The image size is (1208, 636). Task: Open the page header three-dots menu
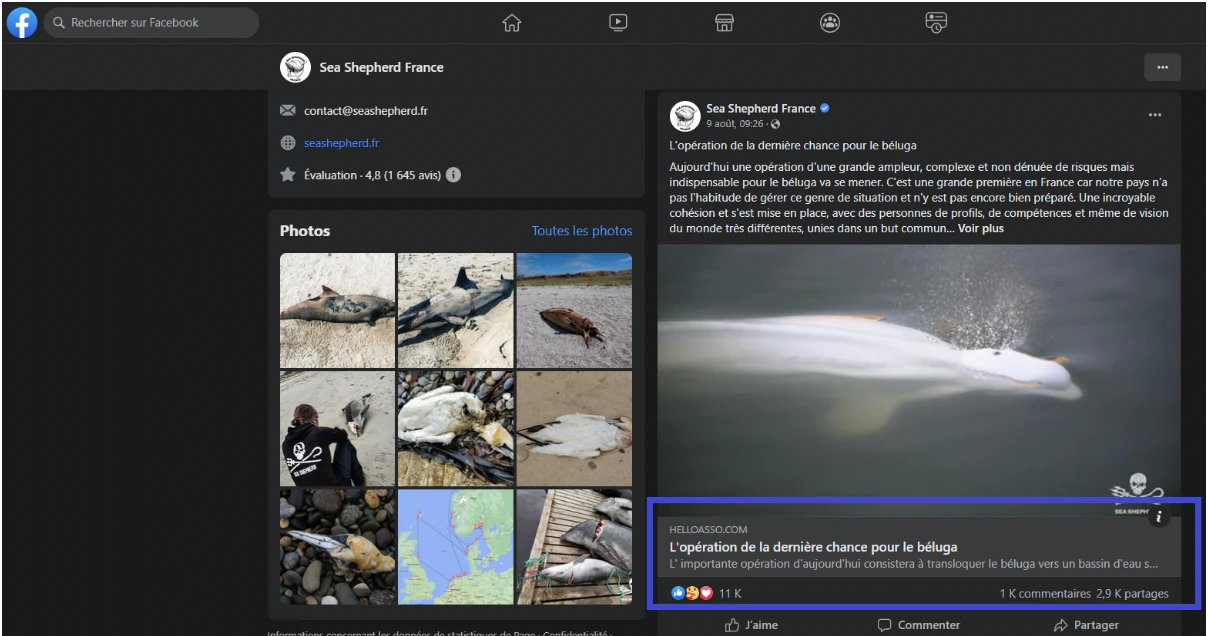(x=1162, y=67)
